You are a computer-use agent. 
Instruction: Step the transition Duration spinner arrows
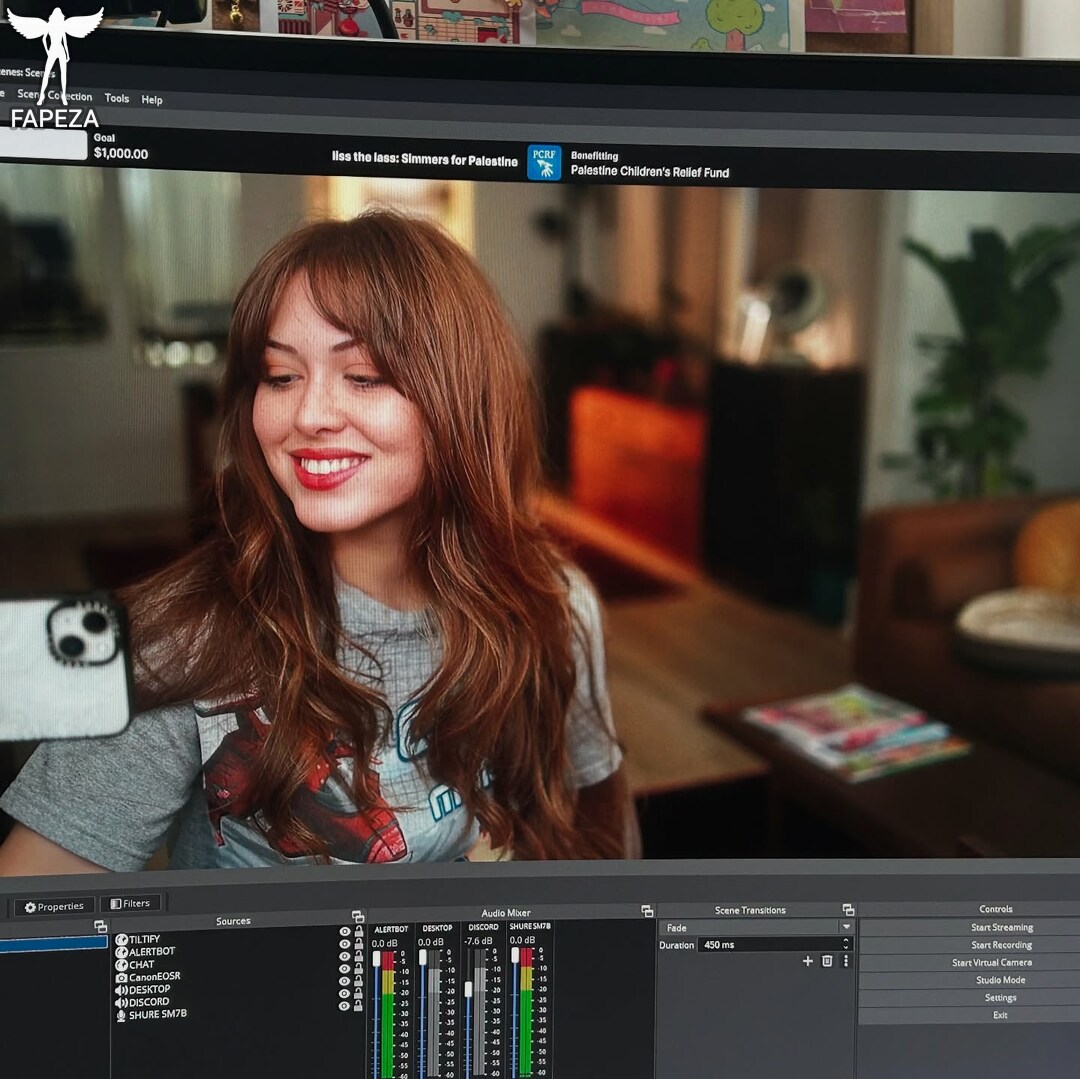[x=846, y=944]
